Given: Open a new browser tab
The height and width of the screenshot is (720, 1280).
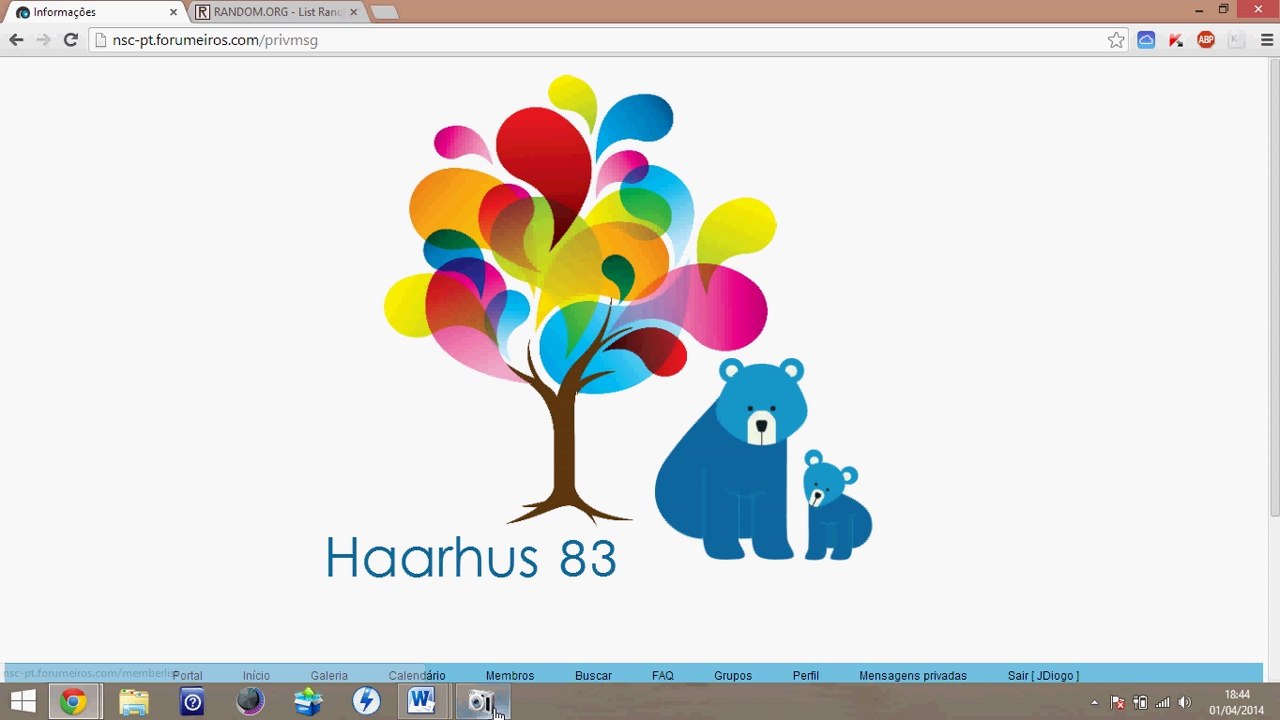Looking at the screenshot, I should (384, 12).
